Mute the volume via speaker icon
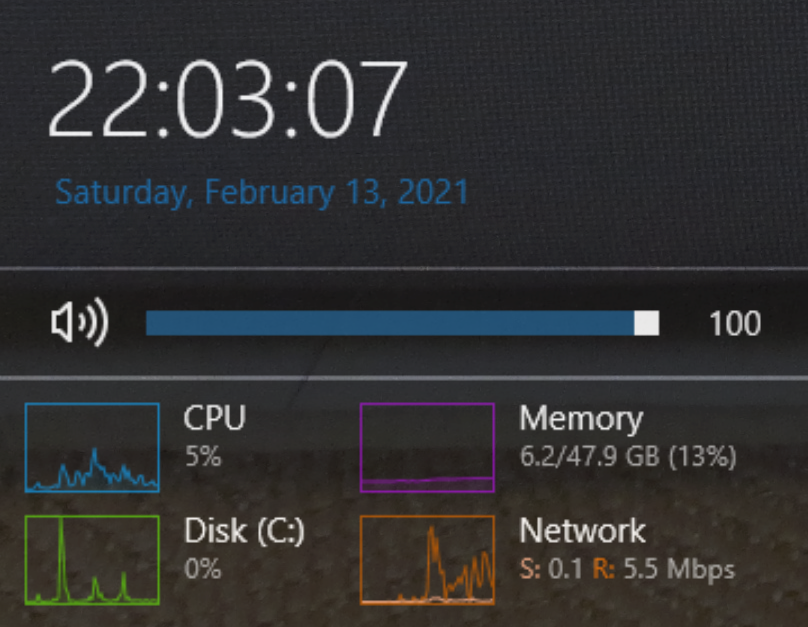This screenshot has height=627, width=808. (x=79, y=323)
